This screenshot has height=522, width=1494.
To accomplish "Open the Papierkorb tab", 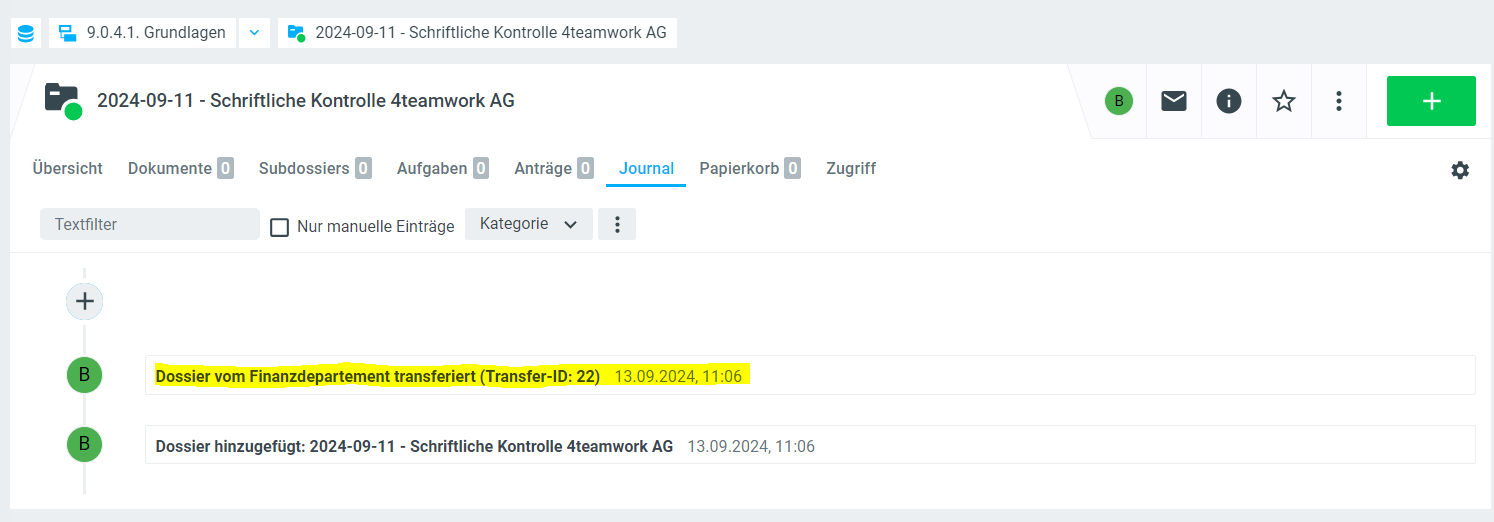I will click(739, 168).
